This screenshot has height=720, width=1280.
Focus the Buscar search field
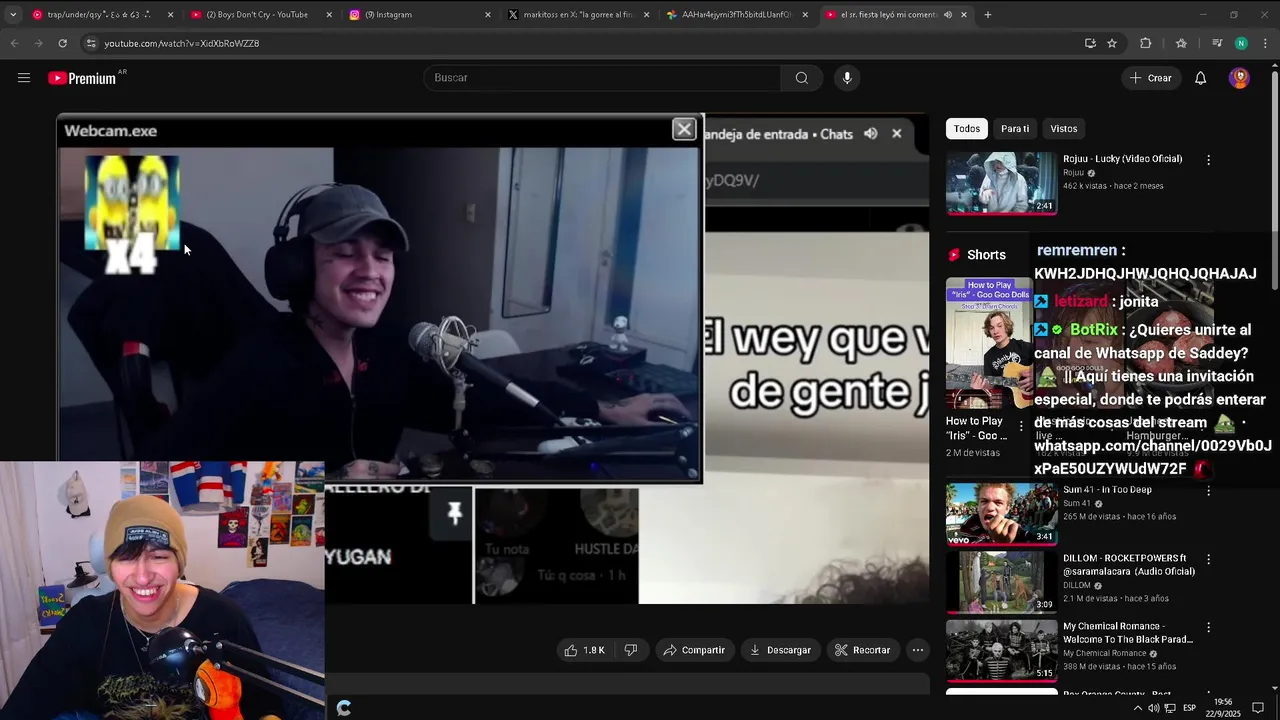[x=602, y=78]
